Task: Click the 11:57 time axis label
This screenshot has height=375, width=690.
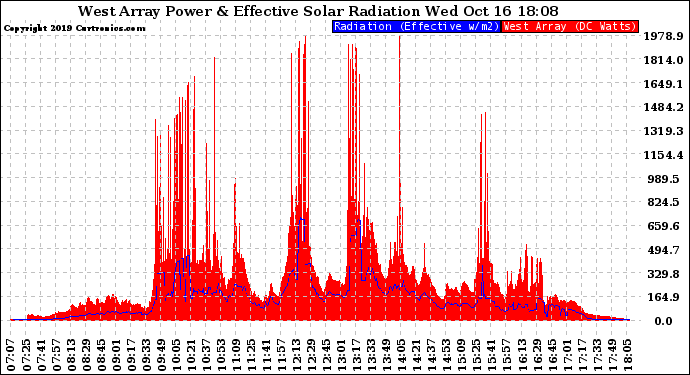Action: (x=282, y=355)
